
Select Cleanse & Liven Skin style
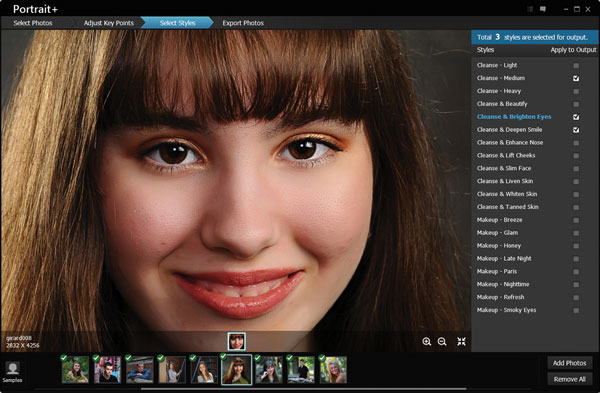point(505,181)
